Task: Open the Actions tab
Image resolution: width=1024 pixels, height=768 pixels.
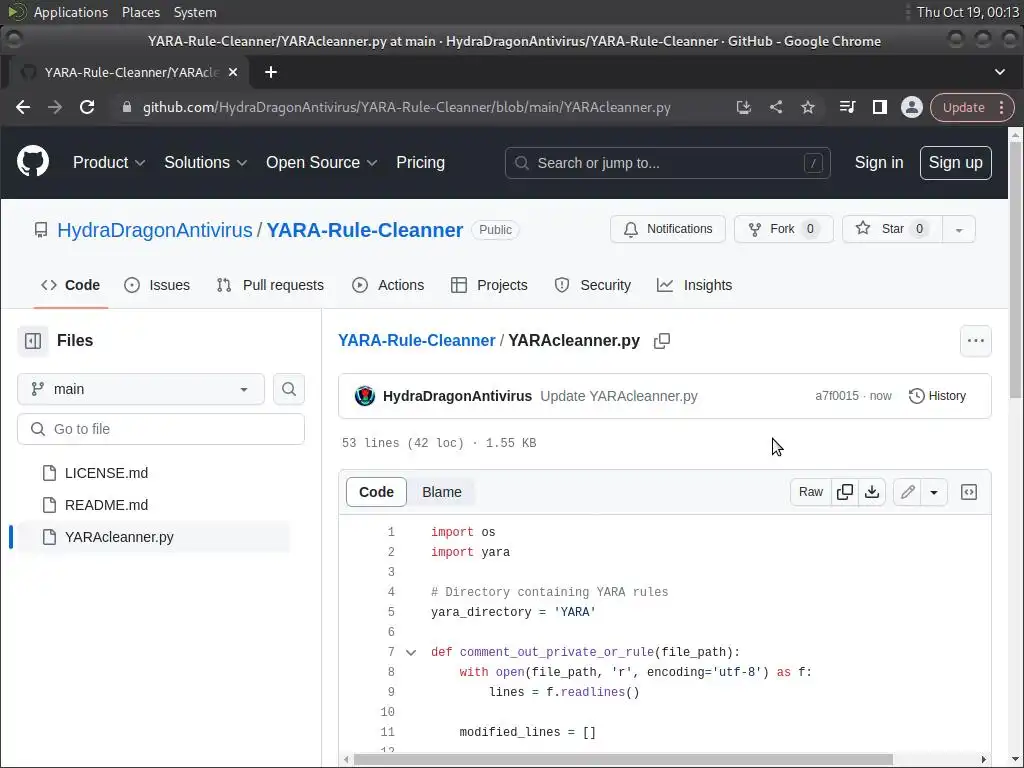Action: (388, 285)
